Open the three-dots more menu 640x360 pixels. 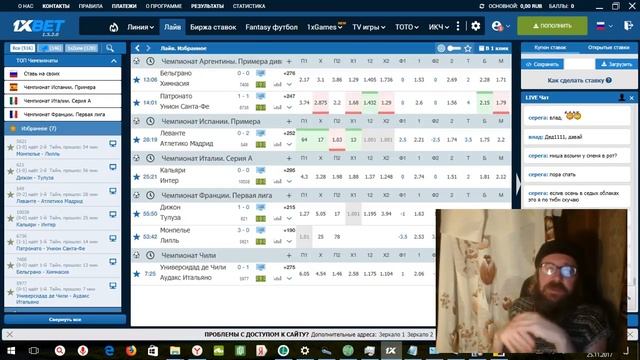(458, 26)
